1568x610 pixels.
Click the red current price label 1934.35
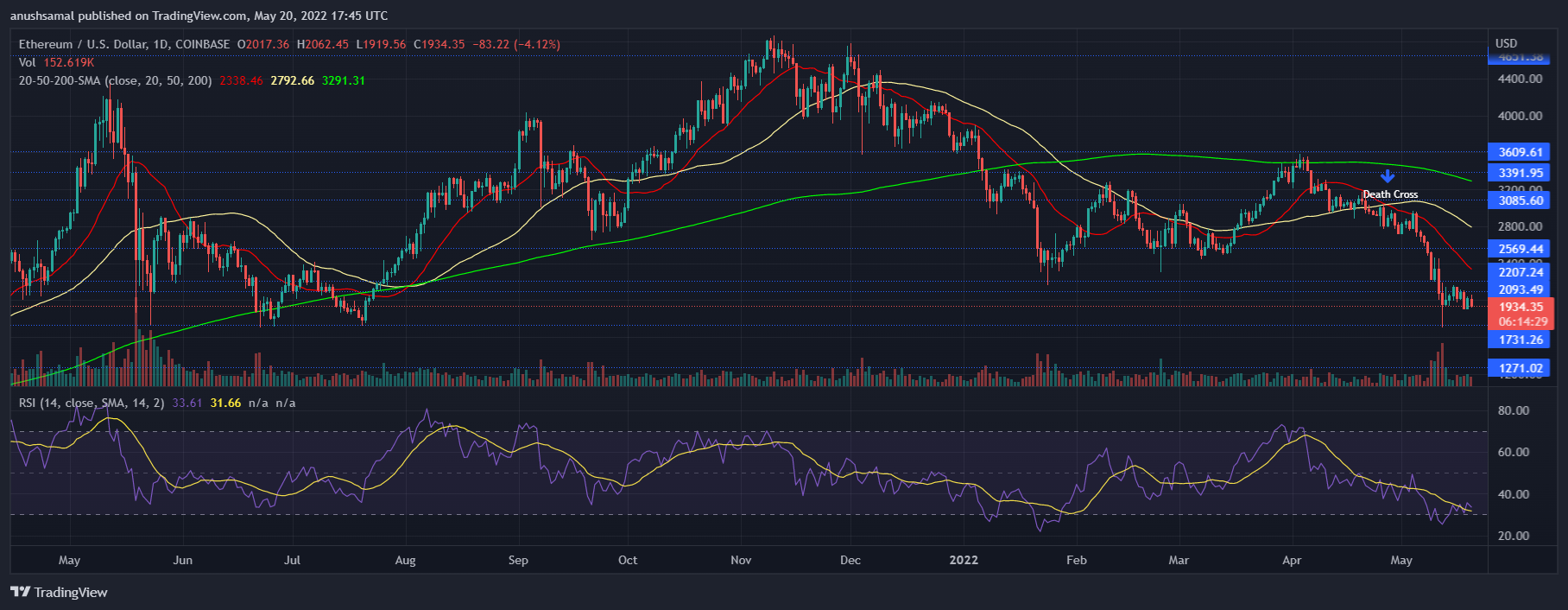pyautogui.click(x=1521, y=307)
